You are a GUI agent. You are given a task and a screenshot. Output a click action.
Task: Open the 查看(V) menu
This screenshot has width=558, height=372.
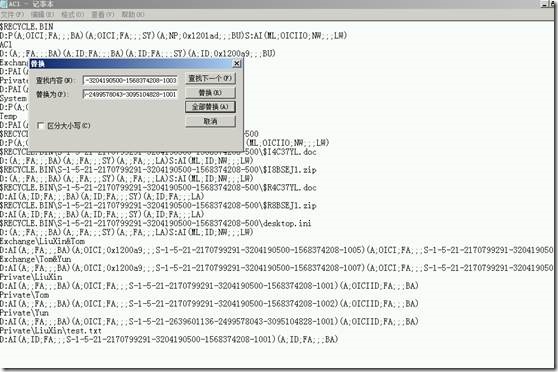102,14
